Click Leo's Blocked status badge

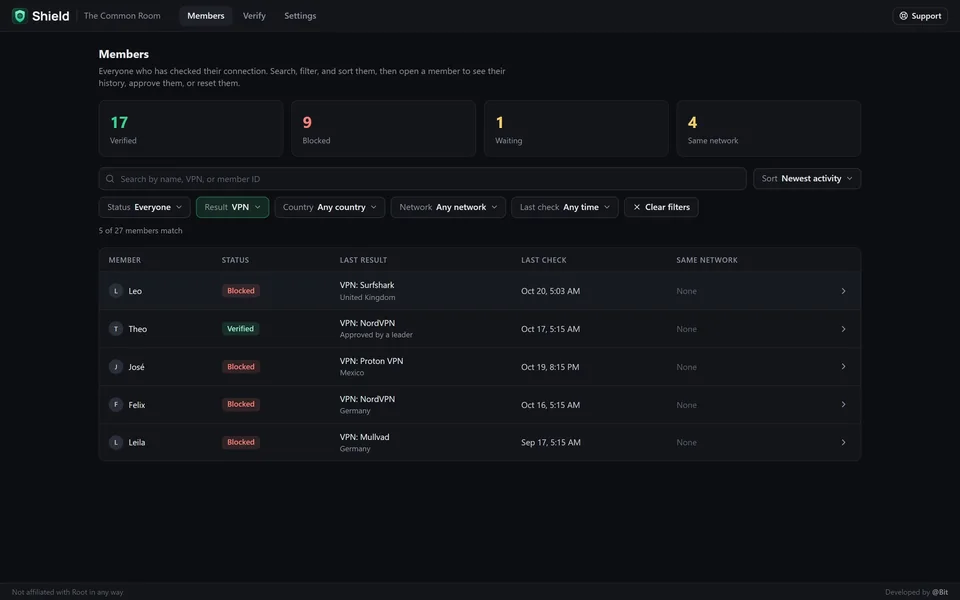tap(241, 291)
